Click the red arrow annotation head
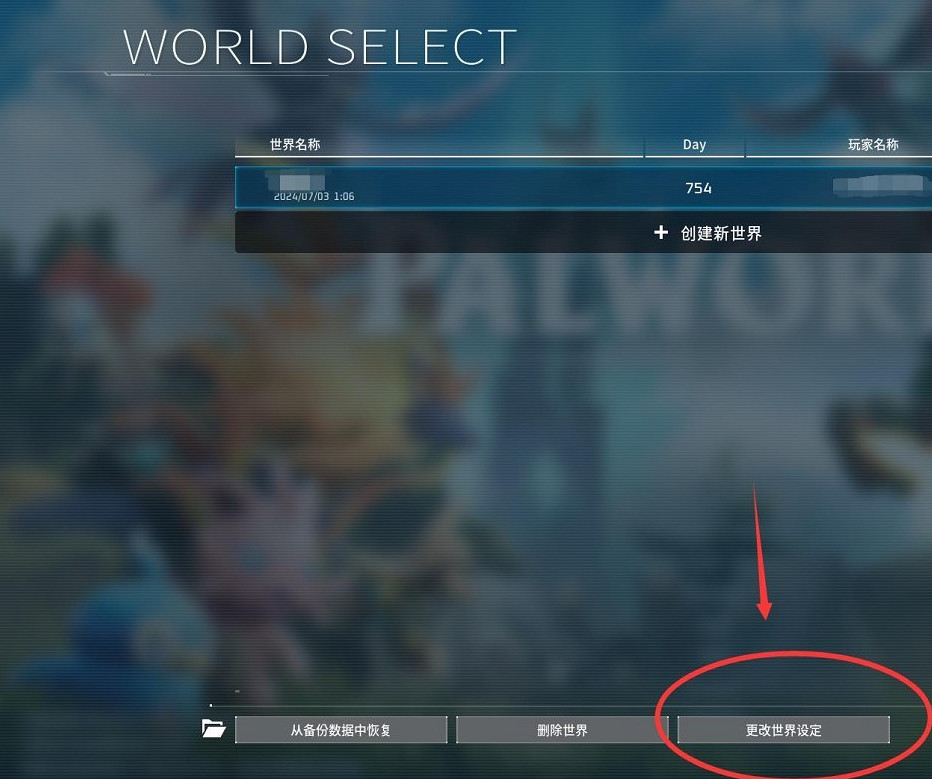 coord(764,611)
